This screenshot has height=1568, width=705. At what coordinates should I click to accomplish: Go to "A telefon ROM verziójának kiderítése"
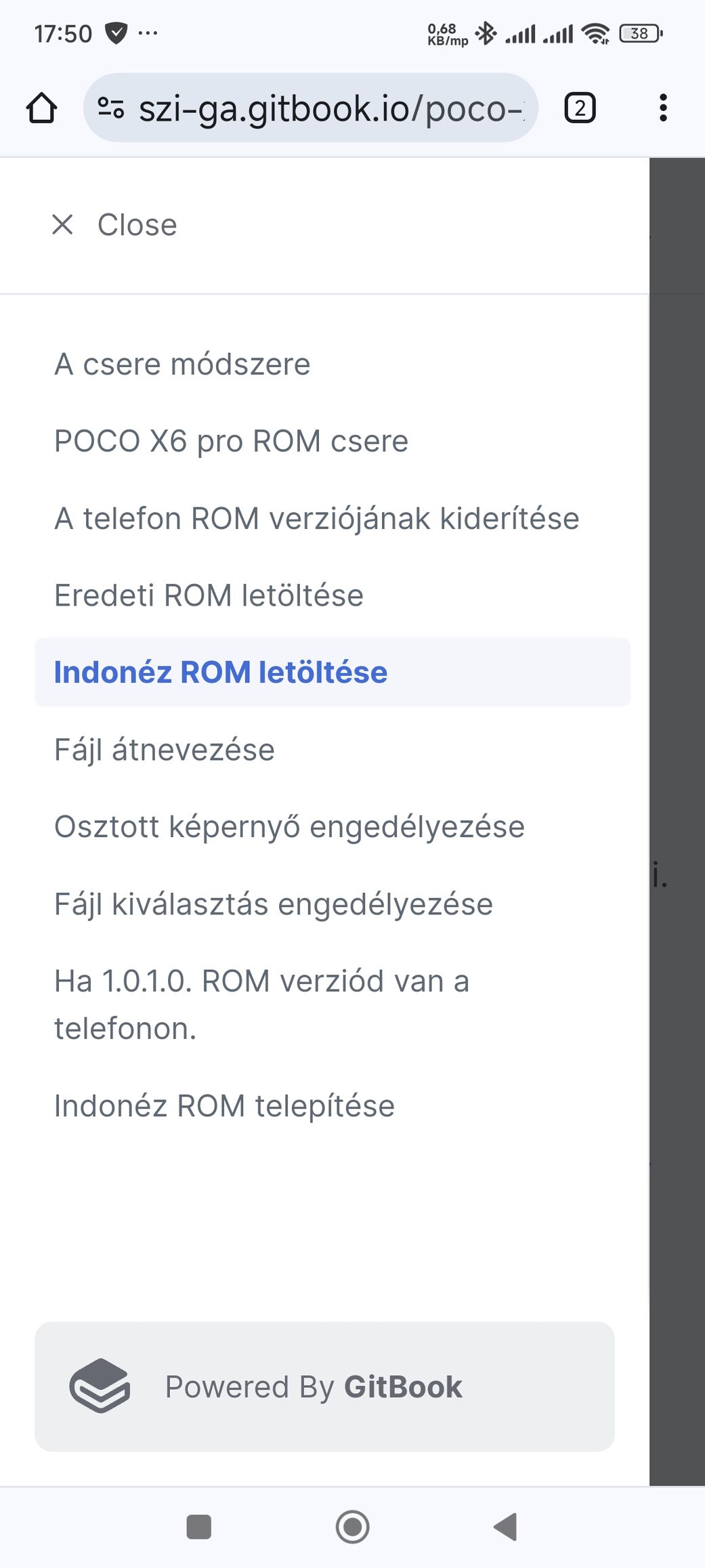[x=317, y=519]
